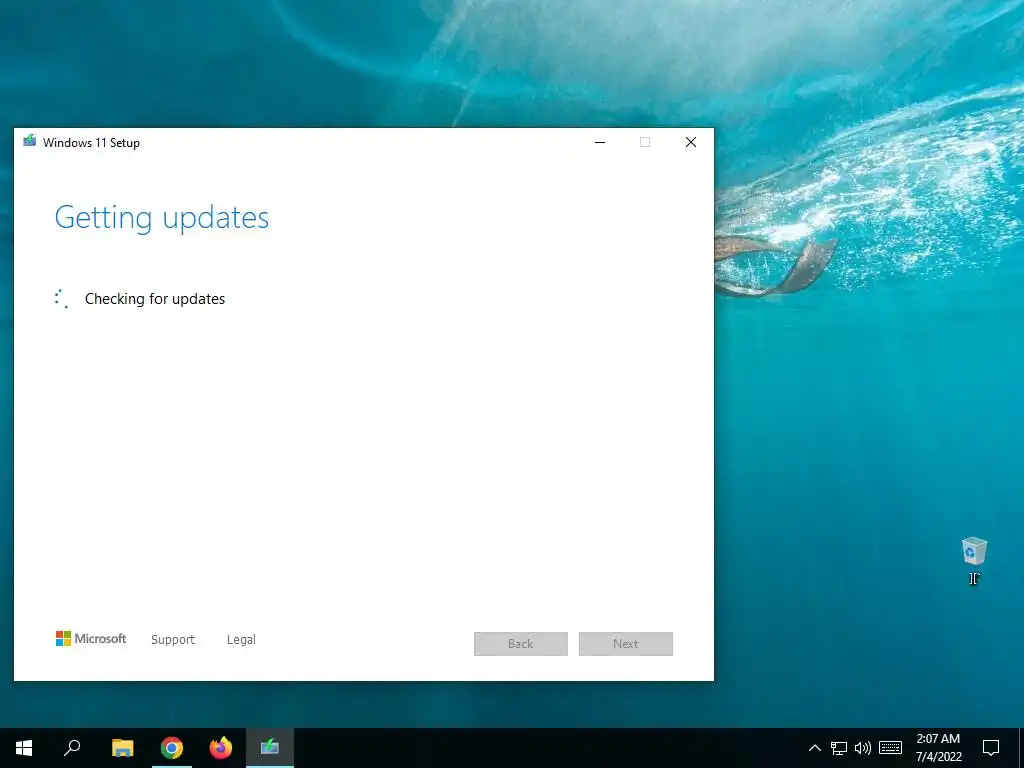Open the Legal link

point(241,640)
